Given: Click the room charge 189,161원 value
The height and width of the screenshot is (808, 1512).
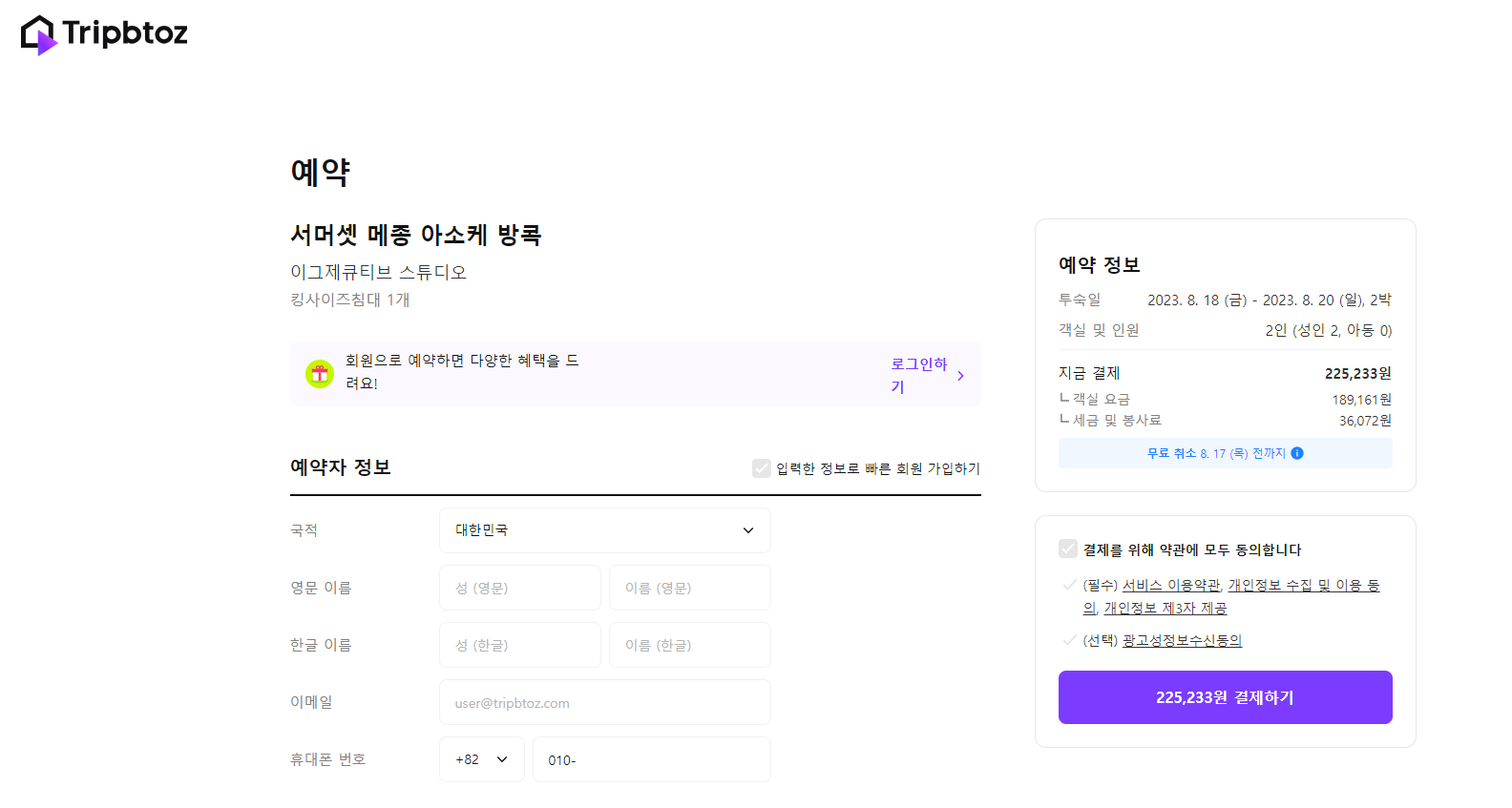Looking at the screenshot, I should (x=1362, y=400).
